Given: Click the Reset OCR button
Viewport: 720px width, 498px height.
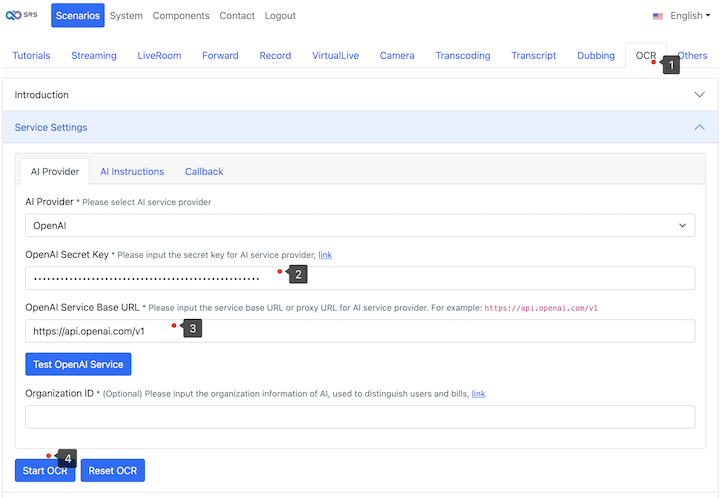Looking at the screenshot, I should (113, 471).
